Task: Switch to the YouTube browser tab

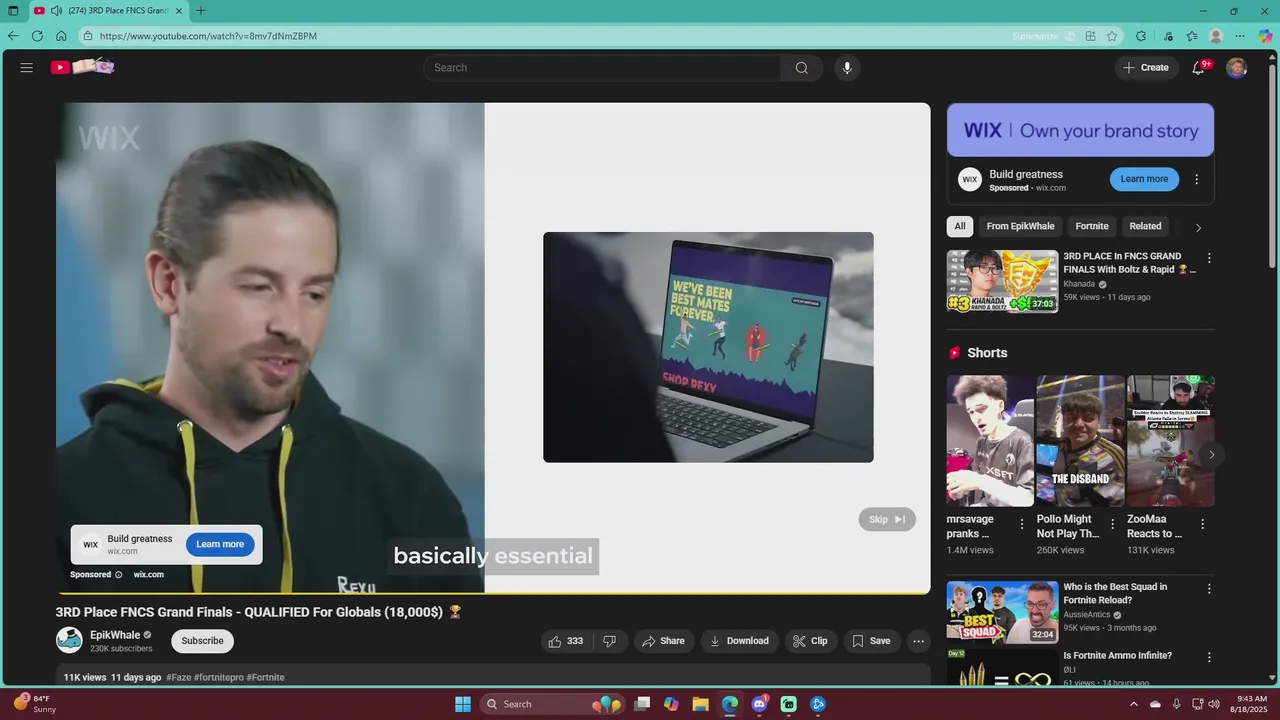Action: coord(108,11)
